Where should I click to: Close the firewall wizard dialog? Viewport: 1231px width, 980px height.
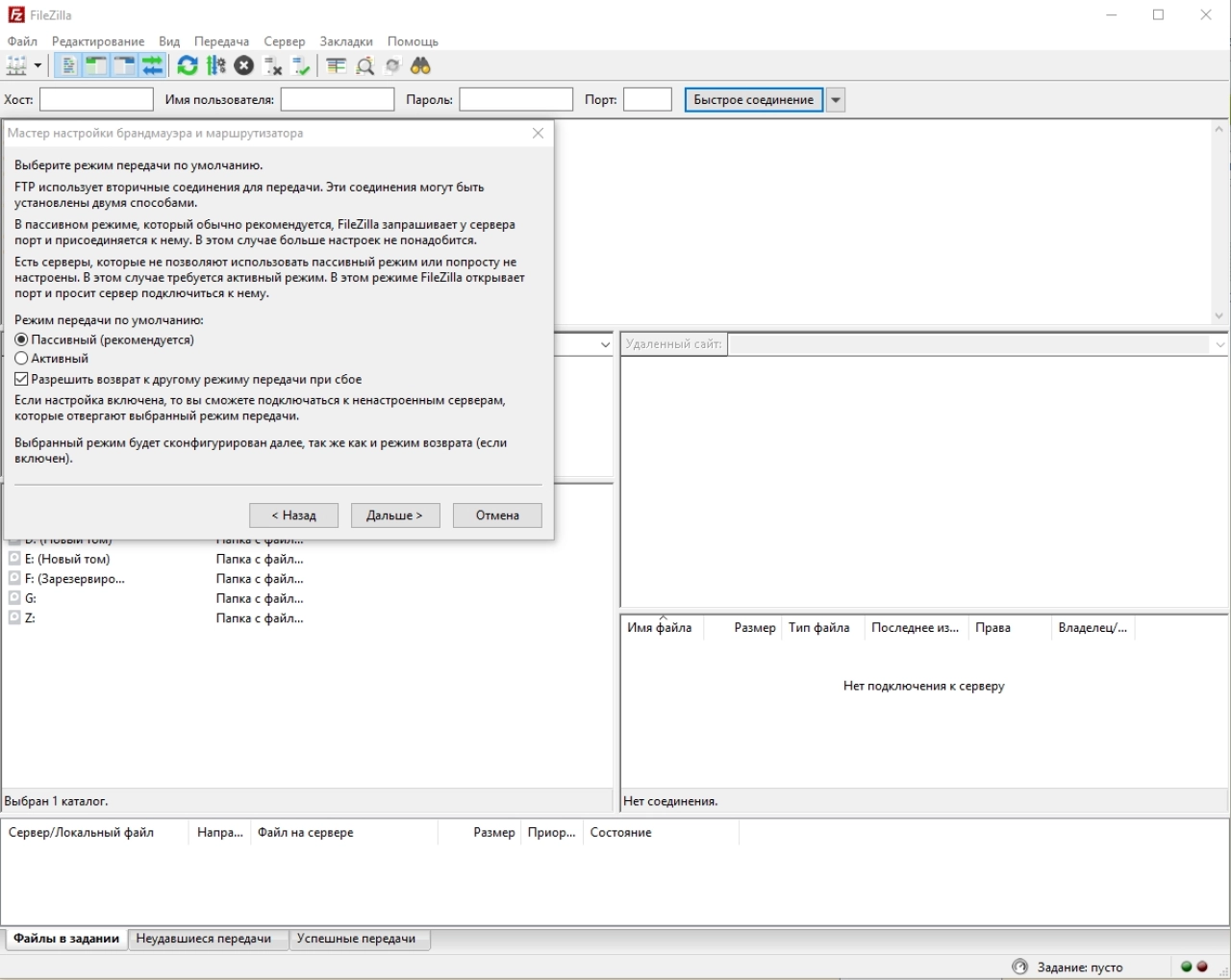click(539, 133)
